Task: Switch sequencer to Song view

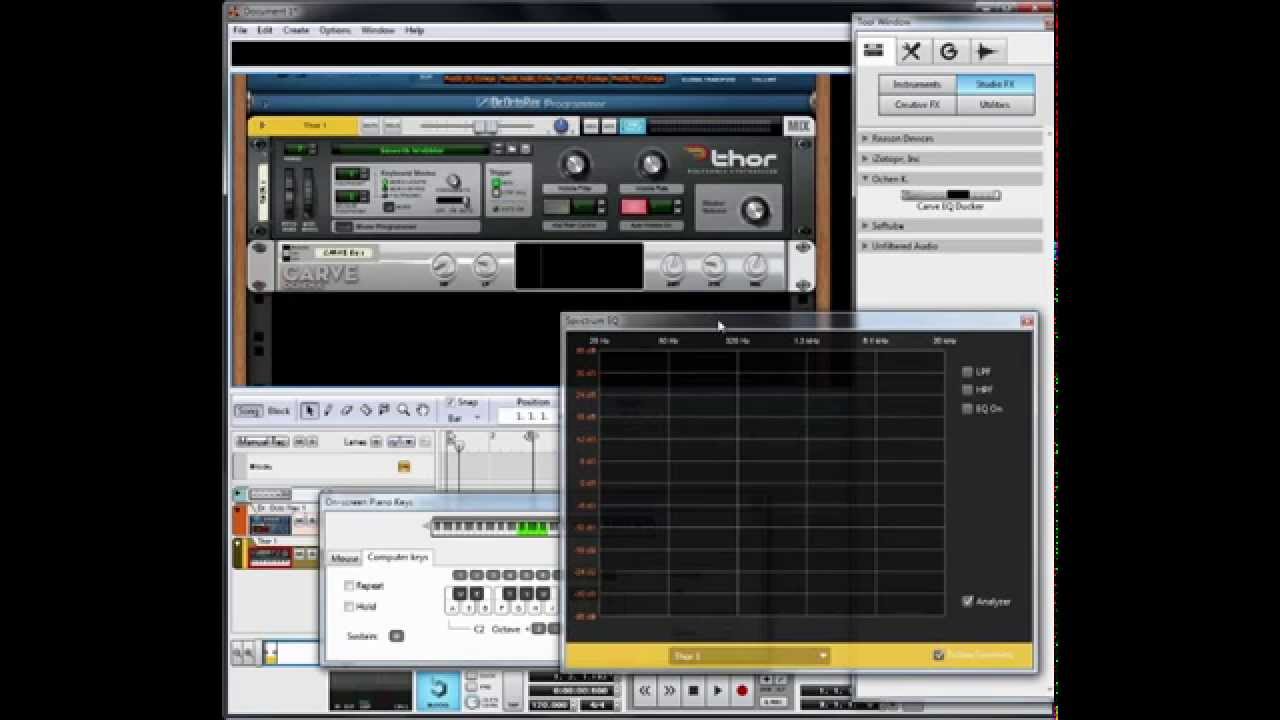Action: pos(248,411)
